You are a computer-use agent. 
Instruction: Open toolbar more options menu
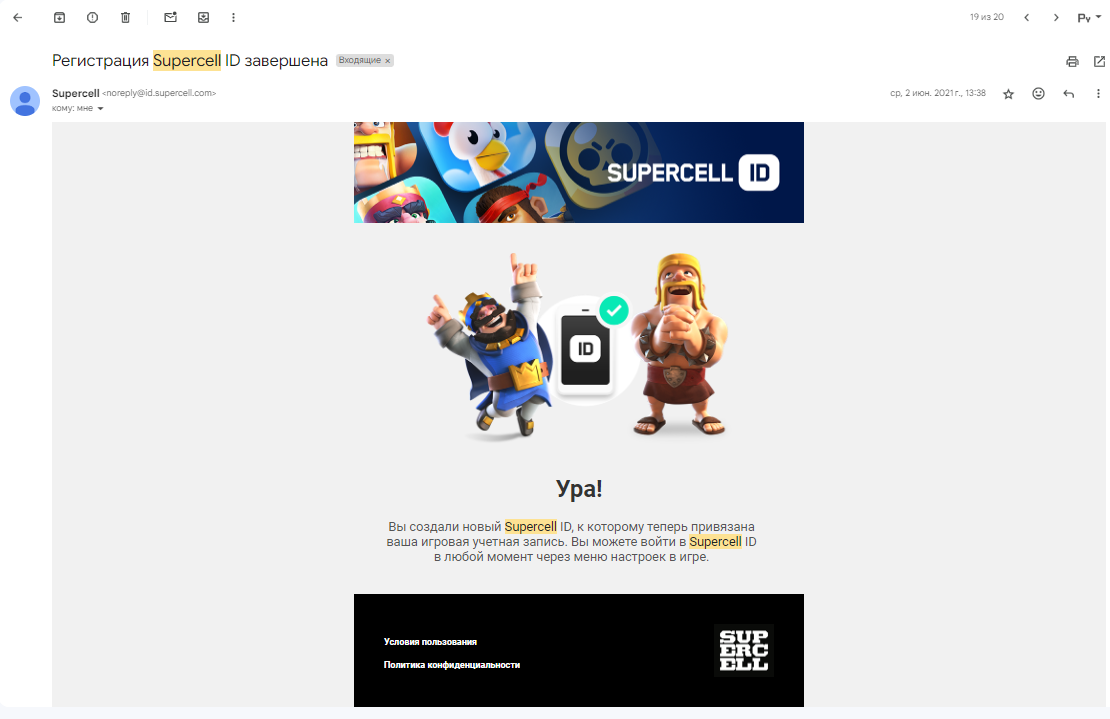click(x=234, y=18)
